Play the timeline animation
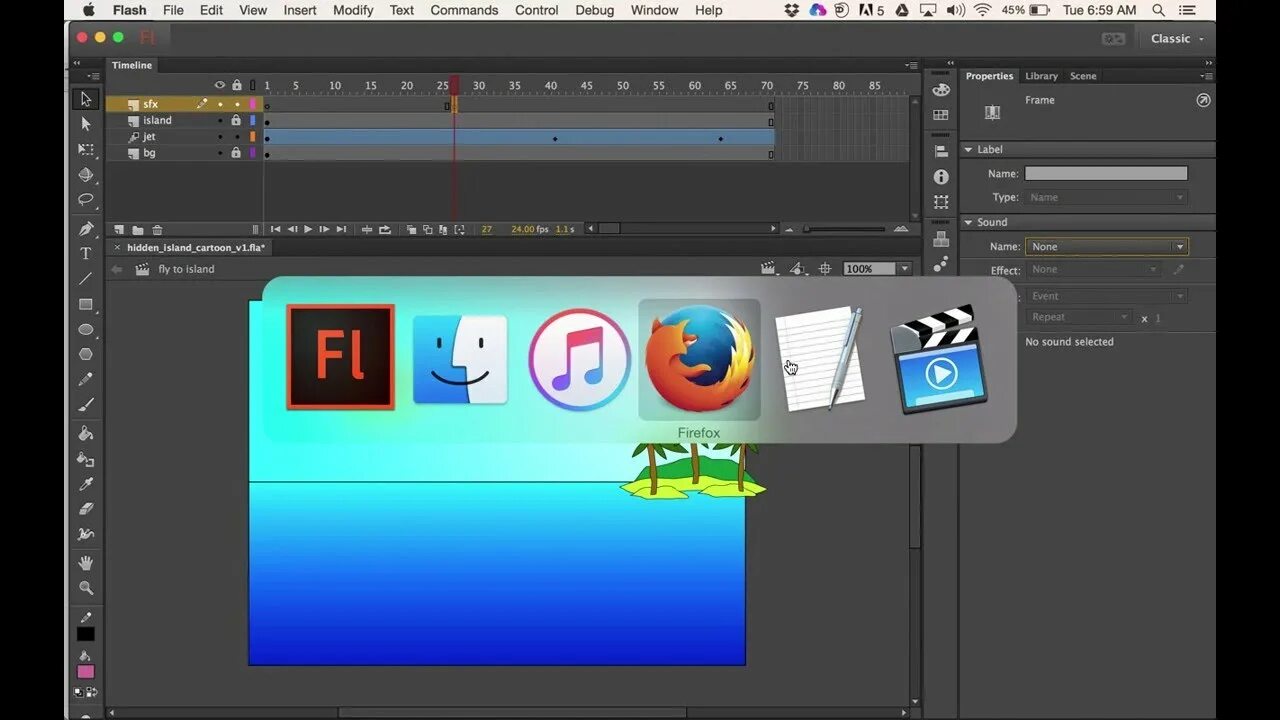This screenshot has width=1280, height=720. click(x=308, y=229)
